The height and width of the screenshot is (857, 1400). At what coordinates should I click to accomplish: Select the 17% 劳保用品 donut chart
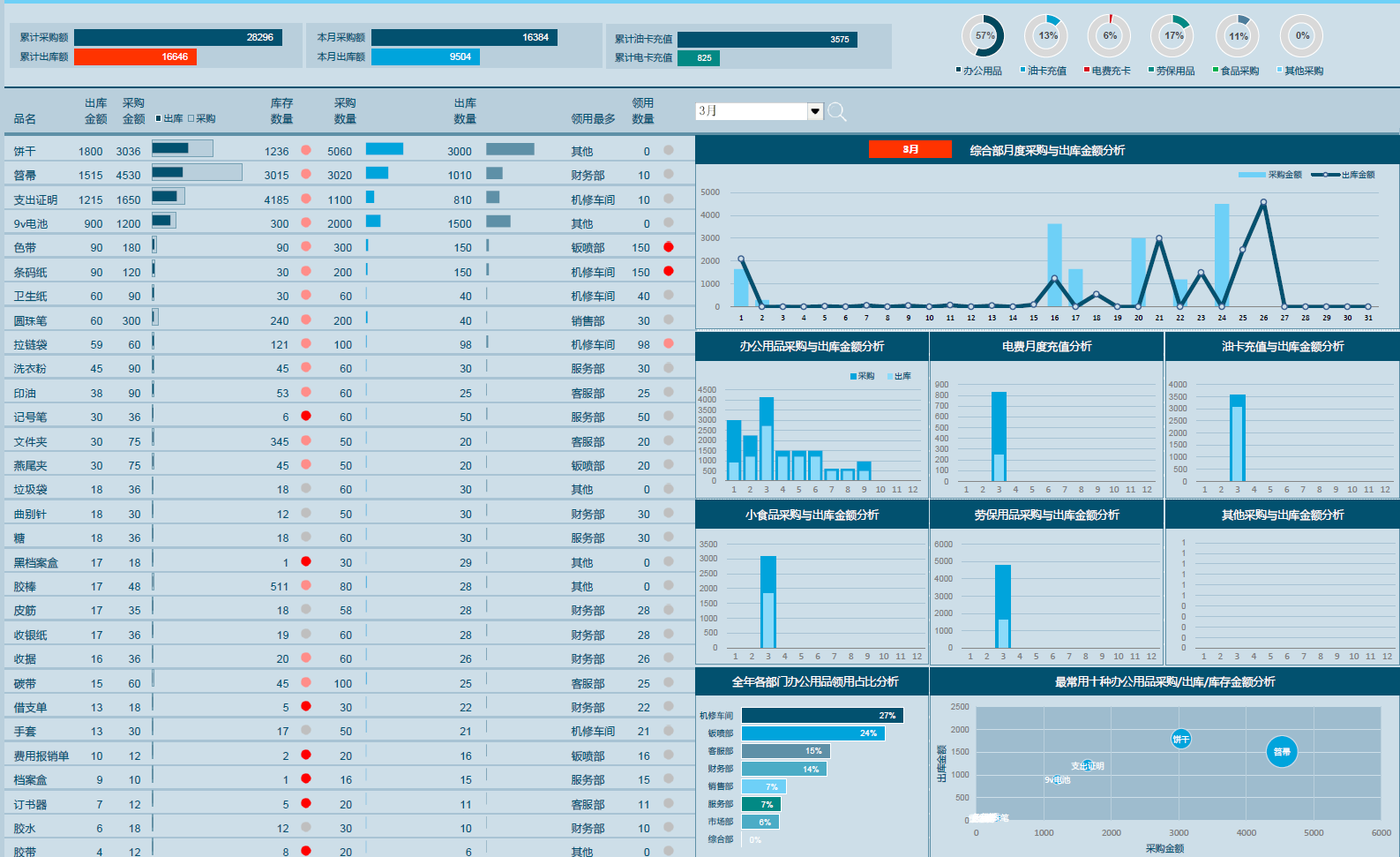tap(1172, 36)
